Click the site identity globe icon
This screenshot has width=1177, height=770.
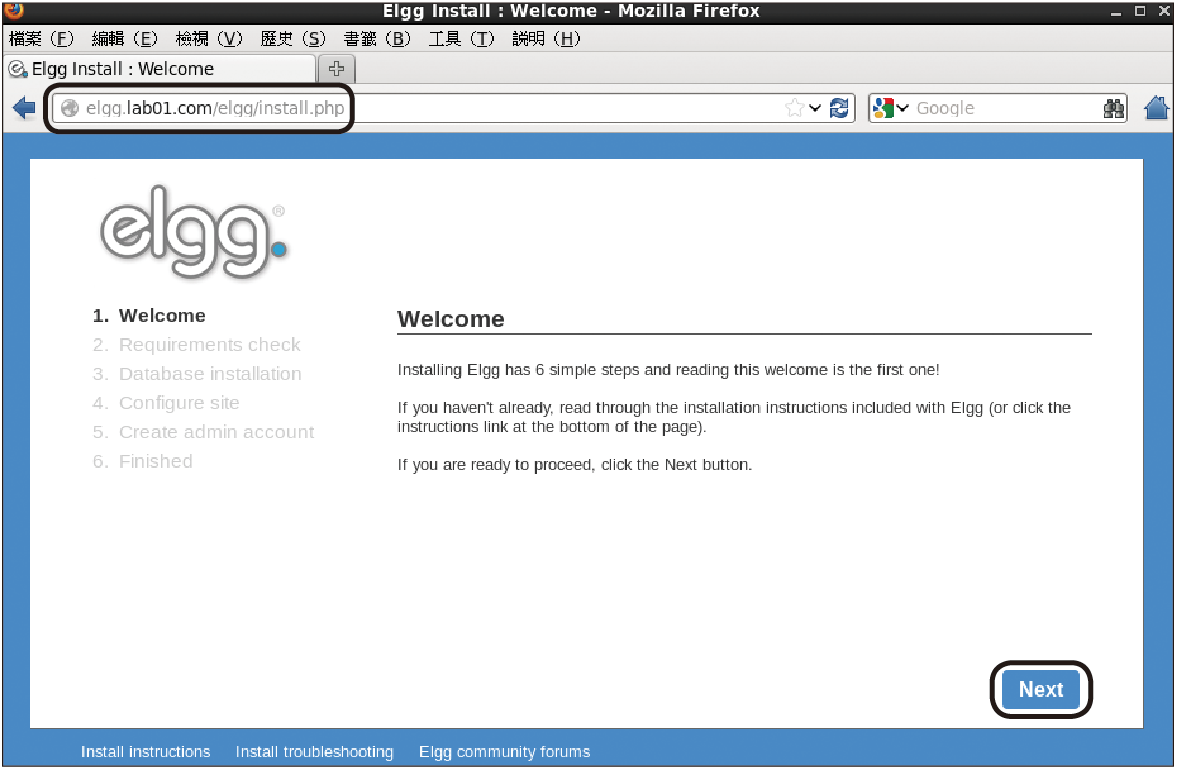click(70, 108)
